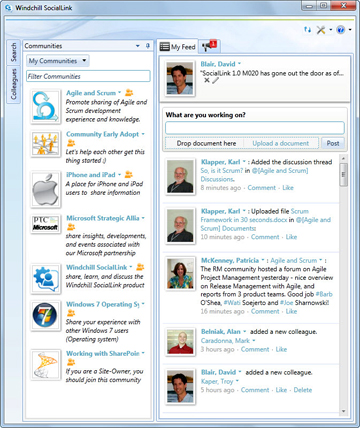Screen dimensions: 360x428
Task: Click the blue help question mark icon
Action: (340, 30)
